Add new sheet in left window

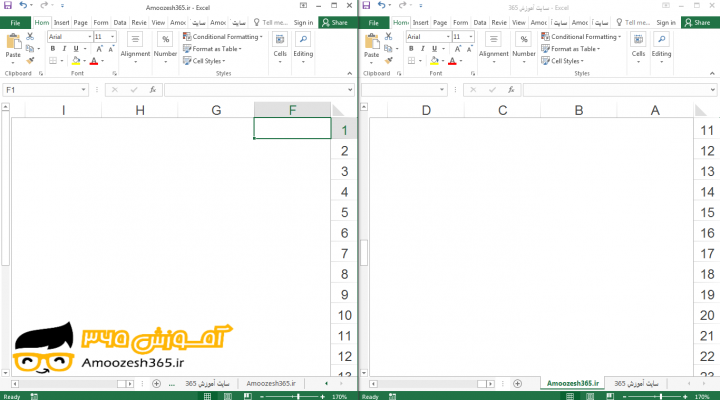156,383
